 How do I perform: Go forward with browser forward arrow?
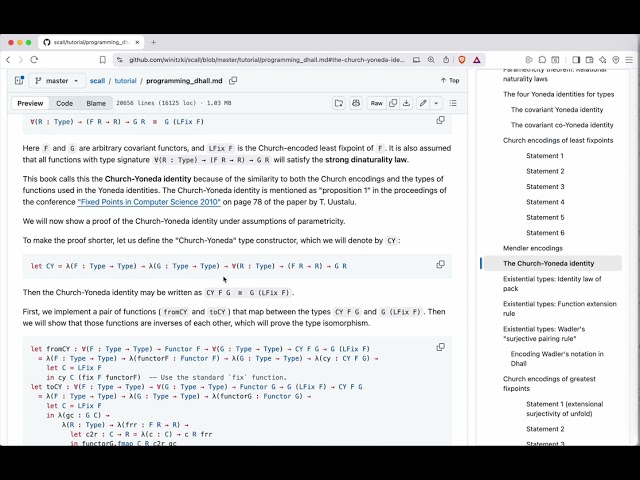[21, 60]
